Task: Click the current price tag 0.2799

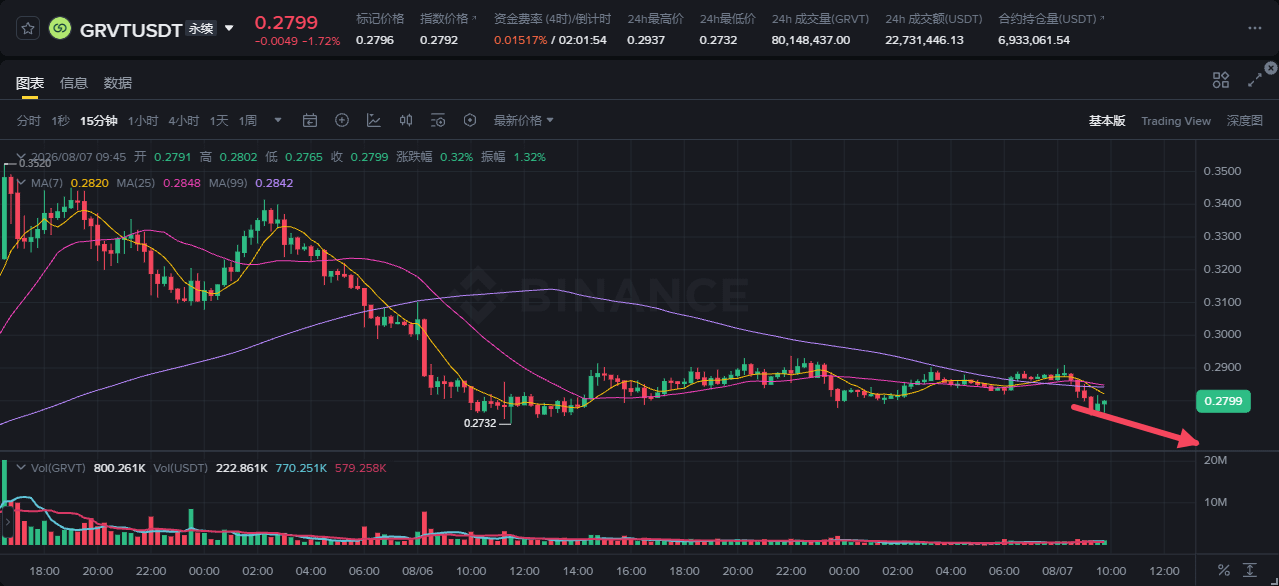Action: click(1221, 402)
